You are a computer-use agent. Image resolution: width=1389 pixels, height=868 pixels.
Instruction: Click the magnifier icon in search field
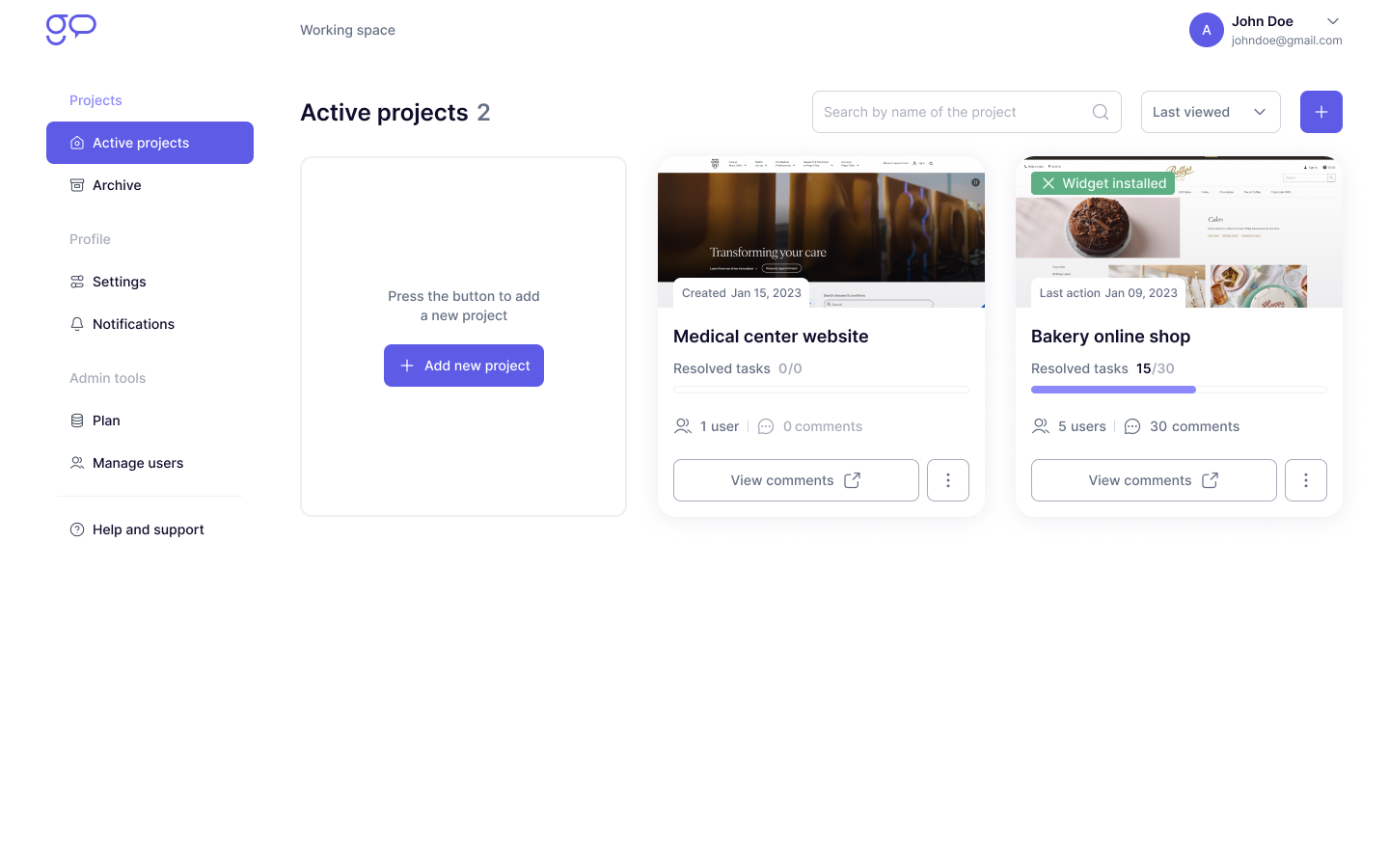pos(1100,112)
